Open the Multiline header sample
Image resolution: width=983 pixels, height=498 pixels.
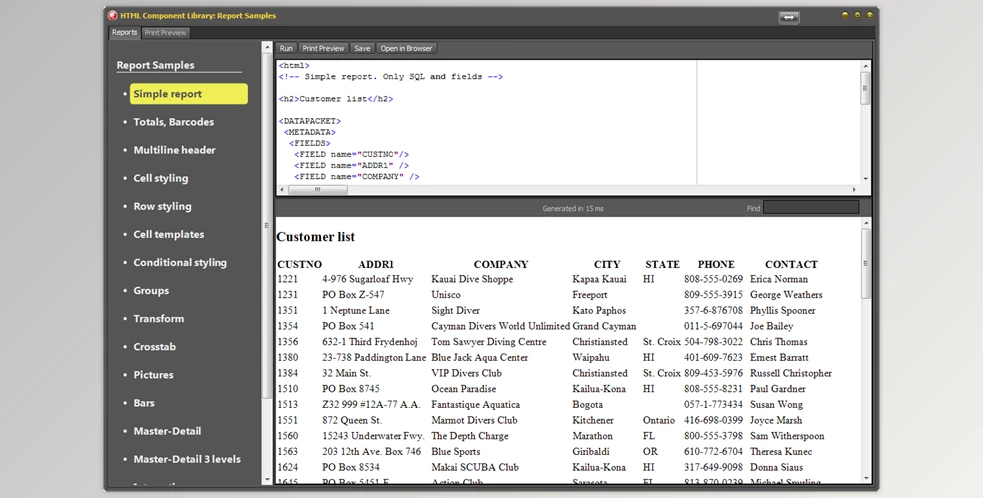[x=175, y=150]
